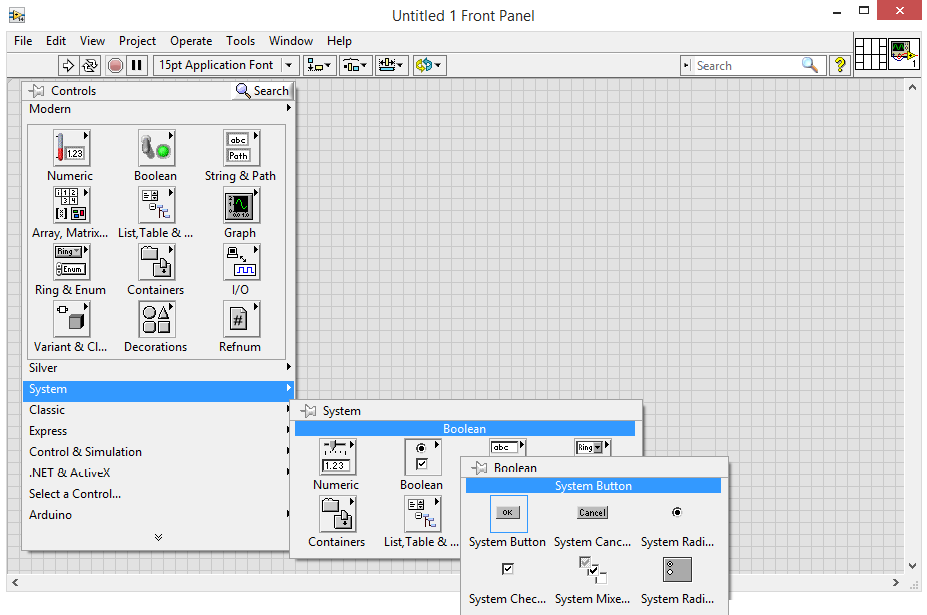
Task: Open the Project menu
Action: (x=137, y=41)
